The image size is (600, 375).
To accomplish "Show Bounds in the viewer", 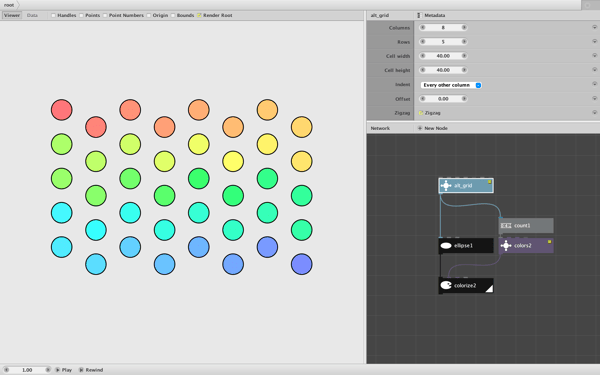I will 173,15.
